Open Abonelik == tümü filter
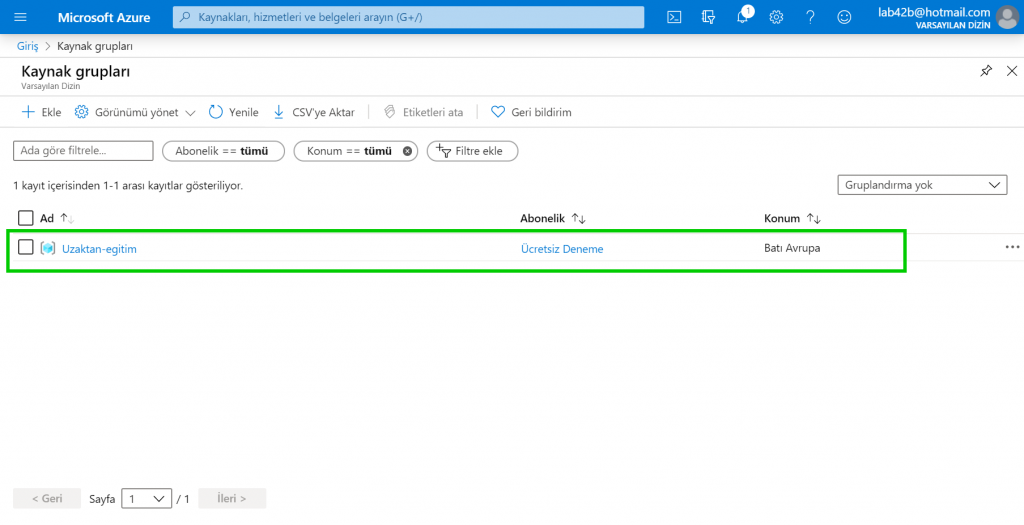The image size is (1024, 525). (x=223, y=151)
